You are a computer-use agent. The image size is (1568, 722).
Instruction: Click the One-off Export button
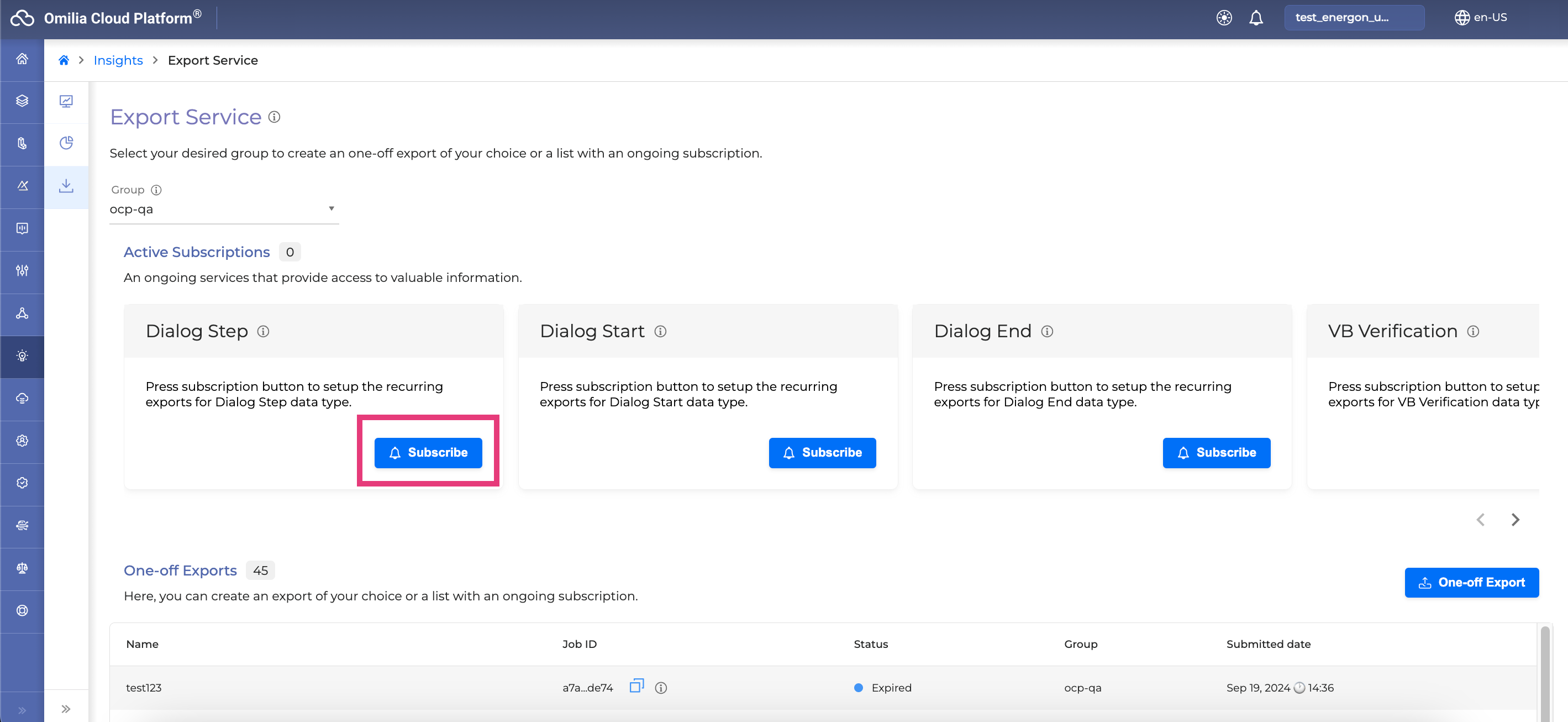(x=1471, y=583)
